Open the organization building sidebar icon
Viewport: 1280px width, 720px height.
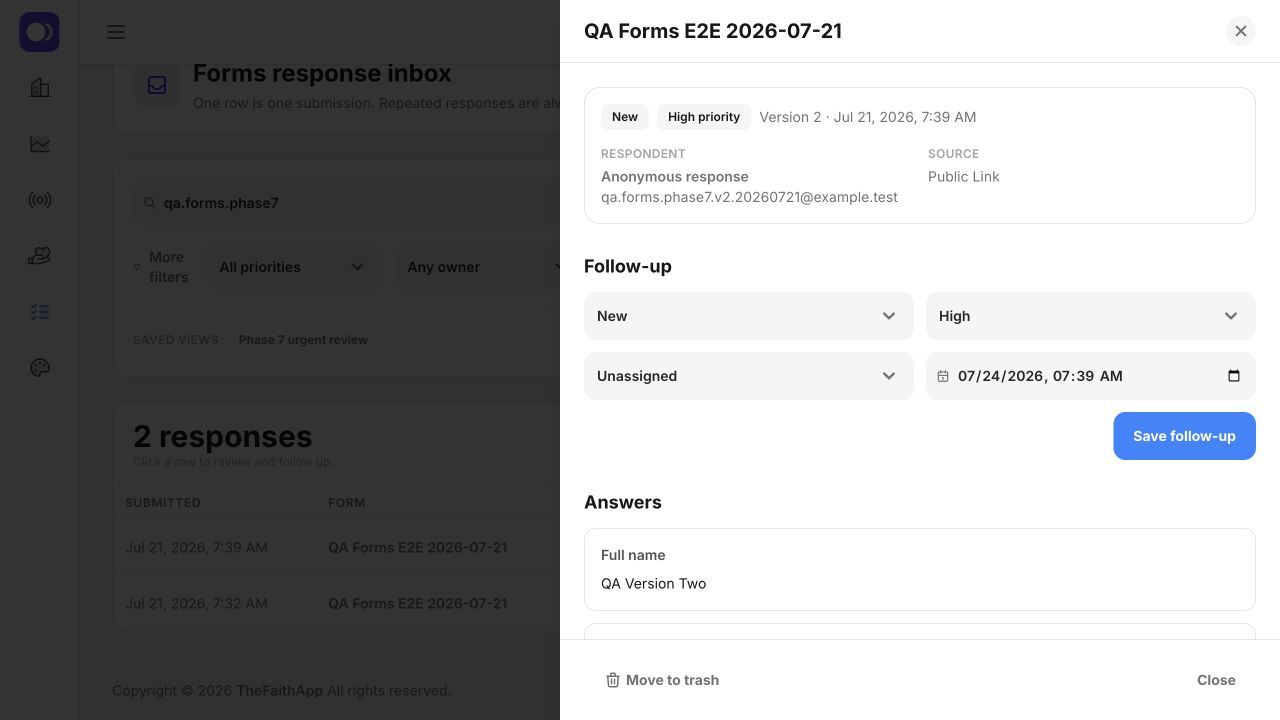[40, 88]
